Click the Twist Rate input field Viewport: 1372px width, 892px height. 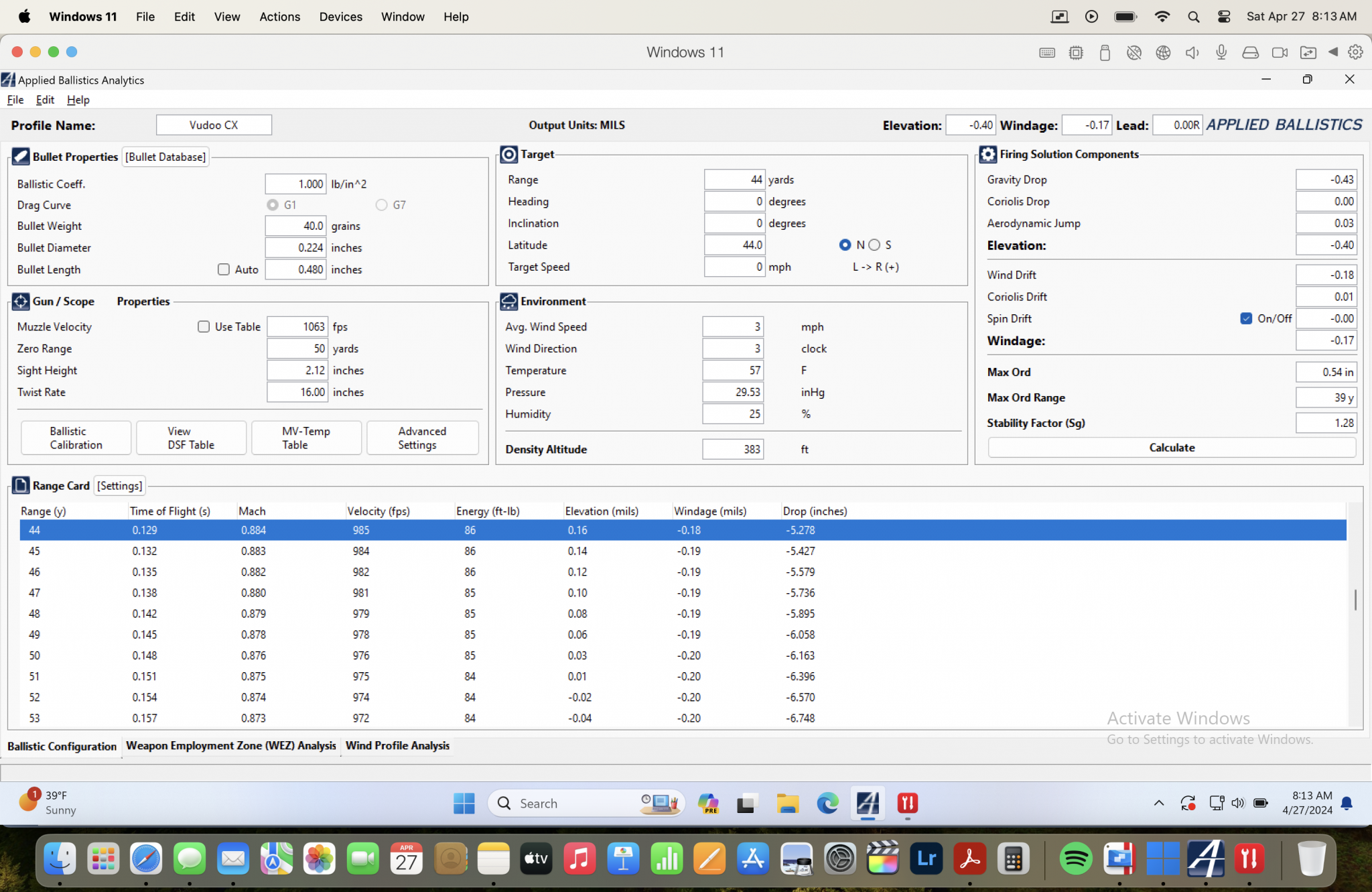(x=297, y=392)
